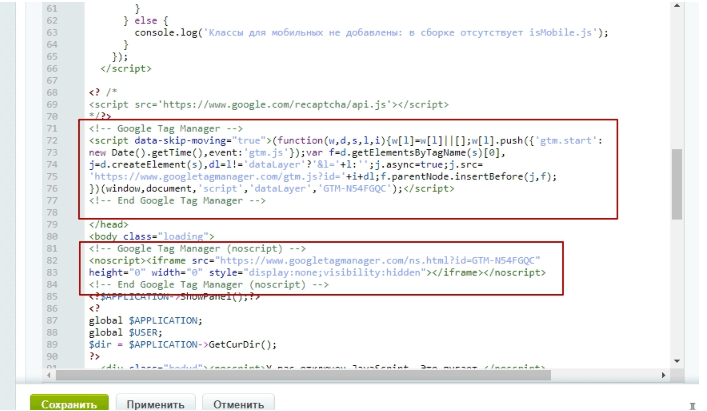Click the 'Google Tag Manager' comment on line 71

pyautogui.click(x=166, y=128)
